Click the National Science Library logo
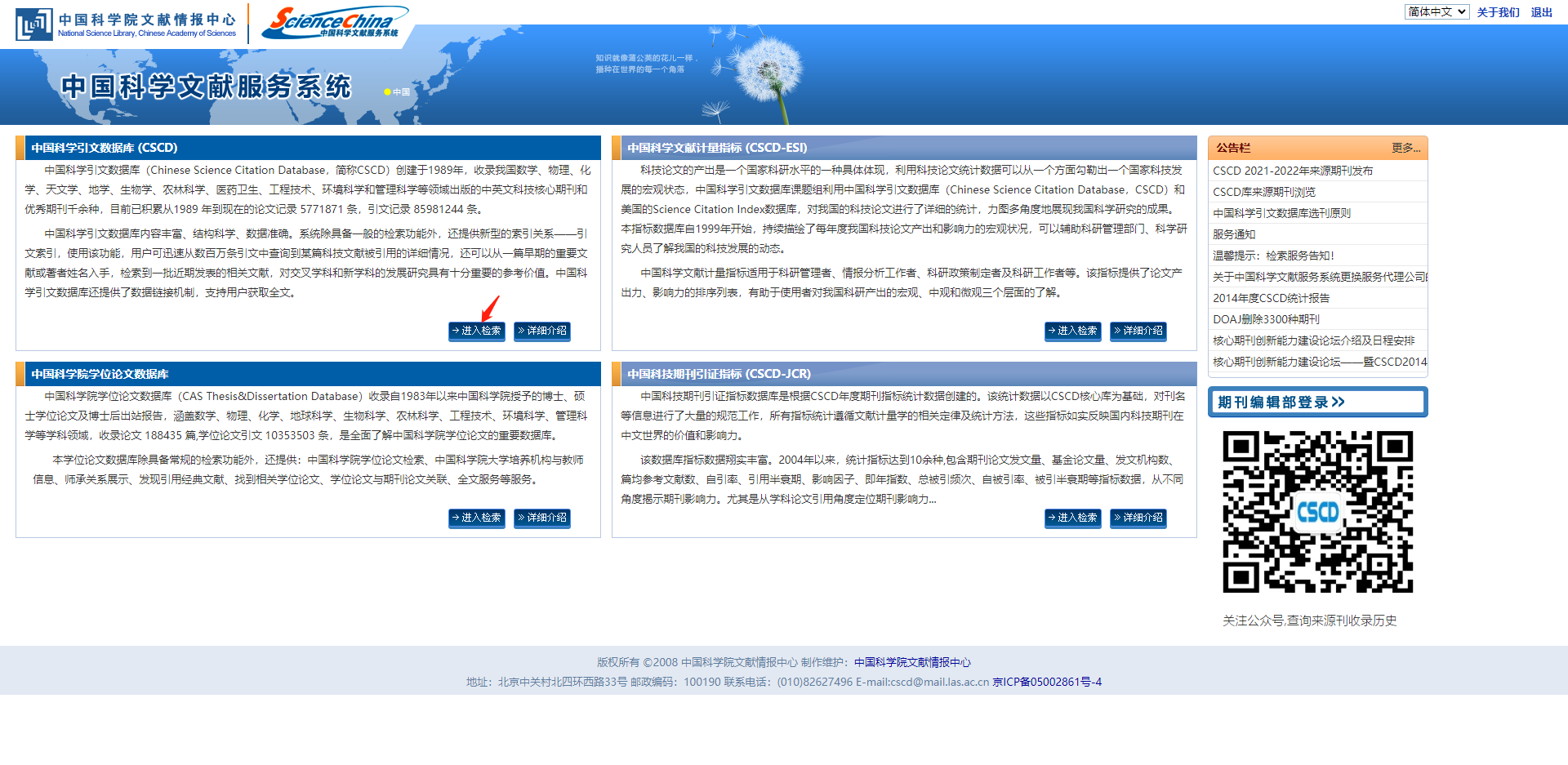This screenshot has width=1568, height=765. pyautogui.click(x=127, y=23)
